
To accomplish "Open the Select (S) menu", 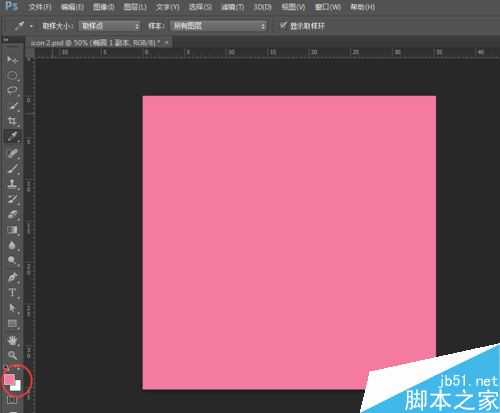I will click(200, 7).
